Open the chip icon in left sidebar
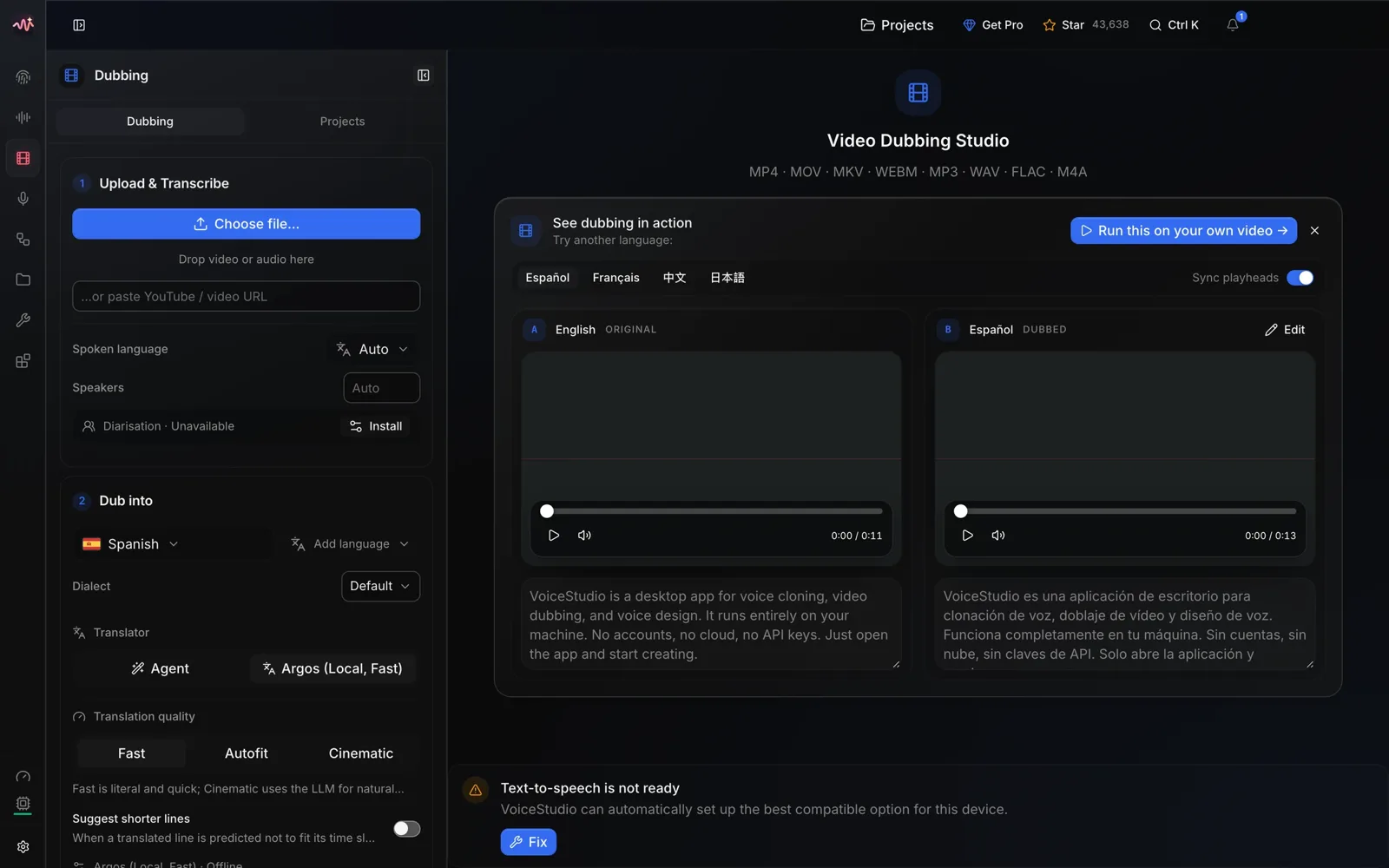Screen dimensions: 1389x868 (x=23, y=804)
